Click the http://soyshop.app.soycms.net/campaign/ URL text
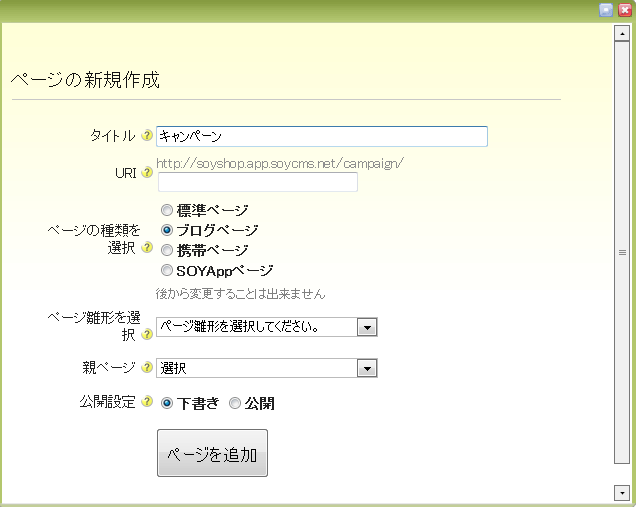Screen dimensions: 636x507 click(x=280, y=163)
